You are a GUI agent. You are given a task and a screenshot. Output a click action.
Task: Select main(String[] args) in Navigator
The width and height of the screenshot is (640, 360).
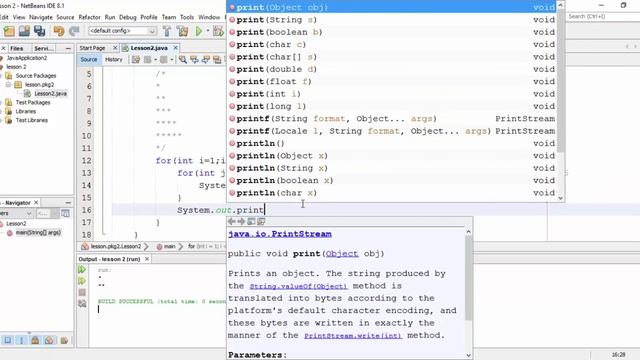[x=38, y=233]
